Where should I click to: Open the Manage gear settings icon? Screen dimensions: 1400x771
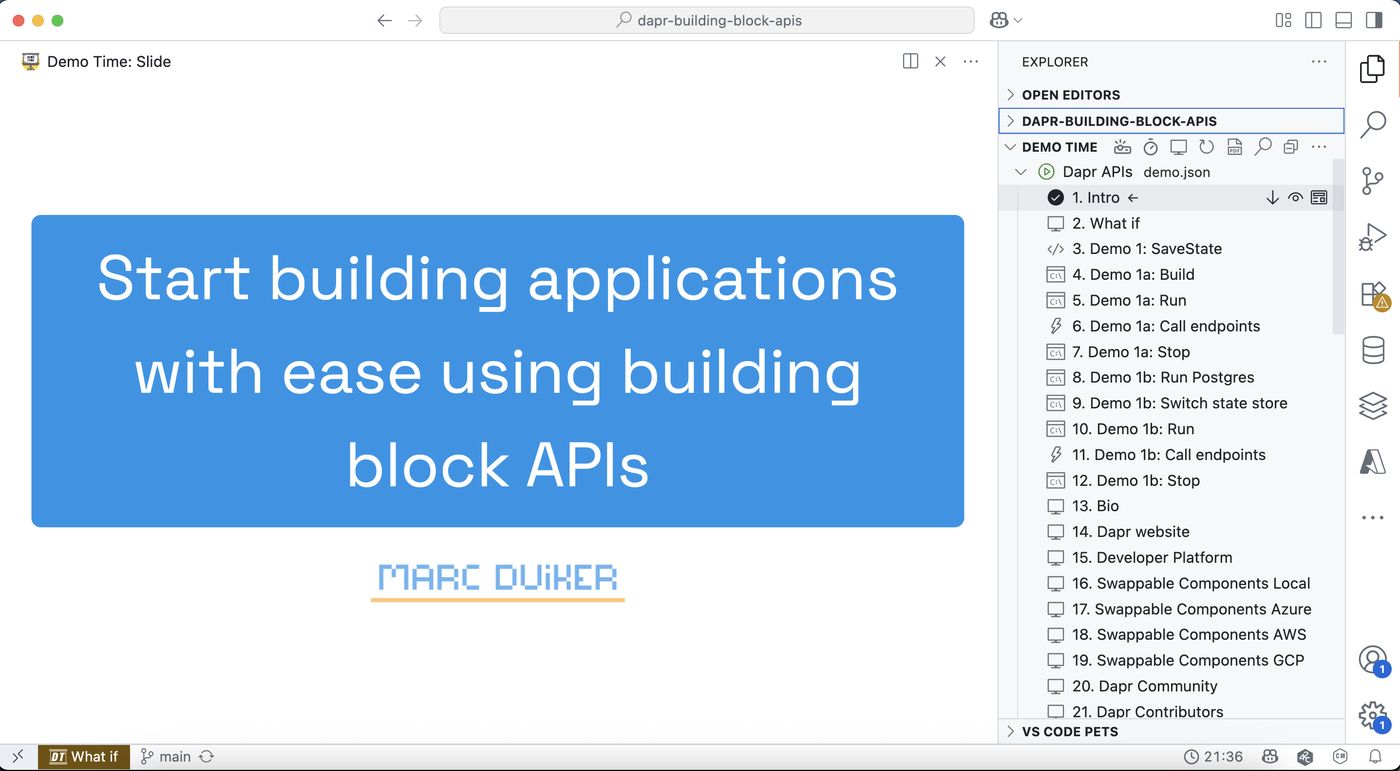point(1373,715)
